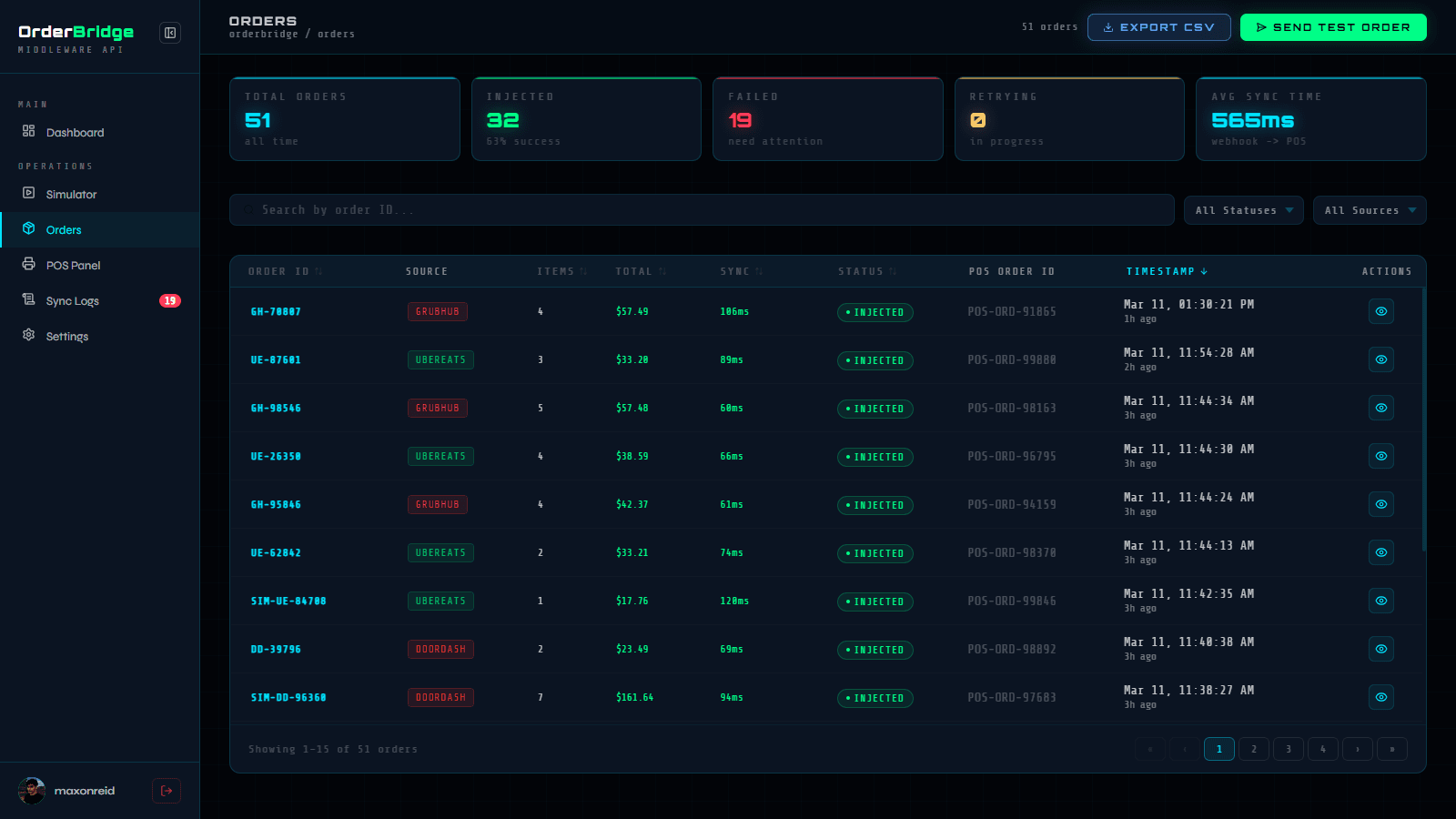Switch to the Orders menu item
This screenshot has width=1456, height=819.
(x=63, y=229)
